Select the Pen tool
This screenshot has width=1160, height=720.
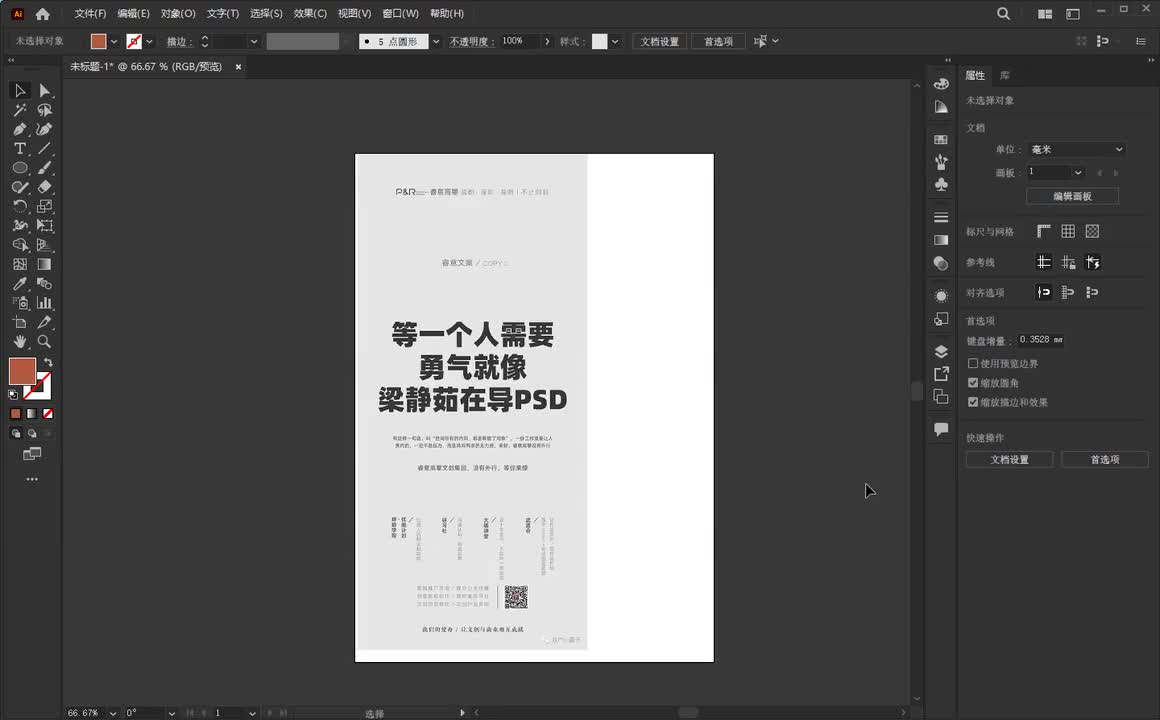(x=20, y=129)
